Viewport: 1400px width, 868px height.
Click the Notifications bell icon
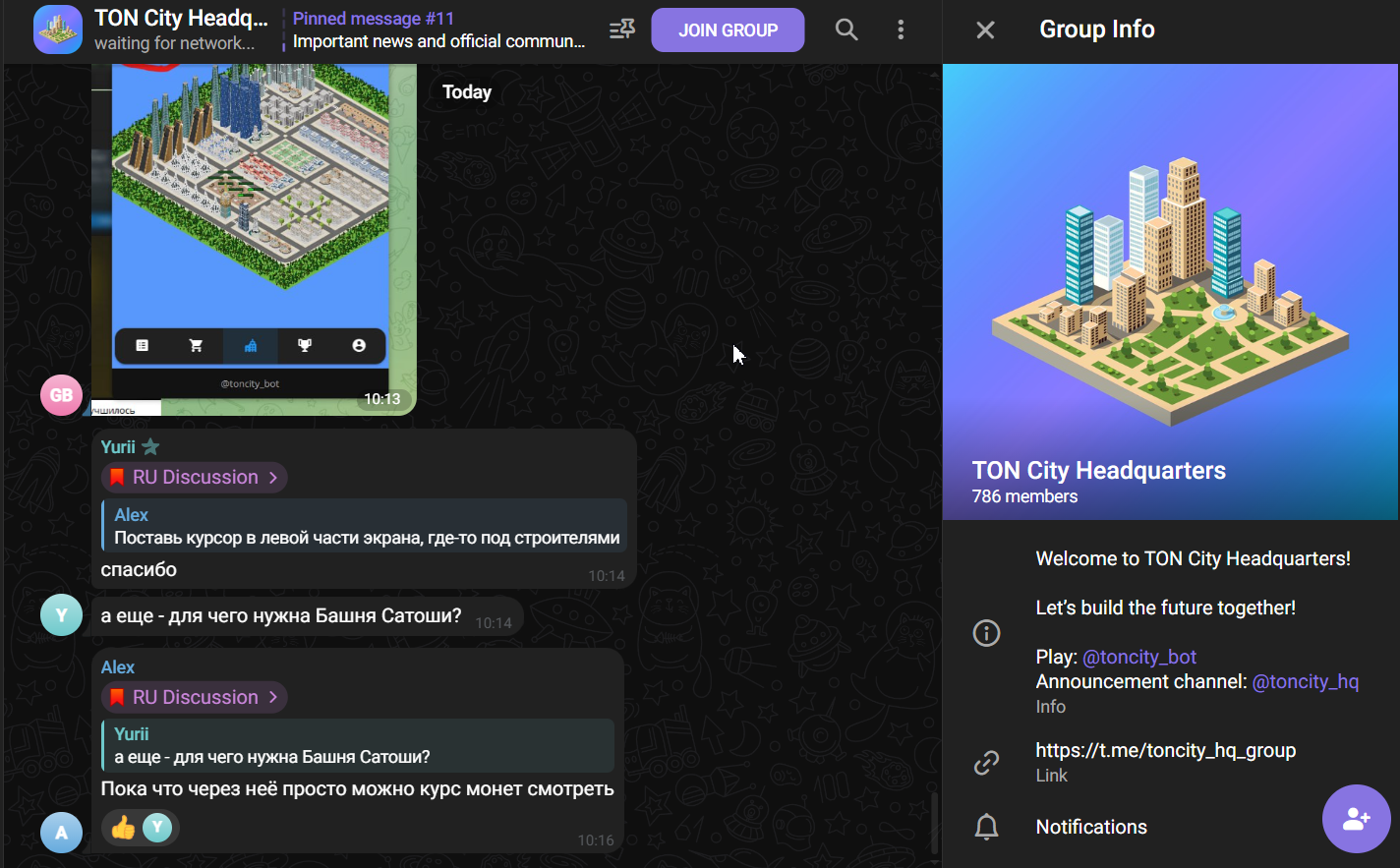986,828
